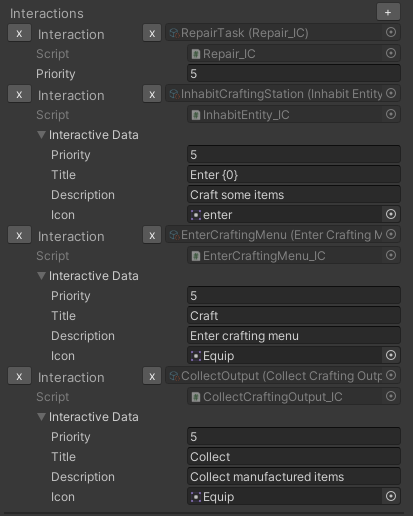Remove the CollectOutput interaction entry
The image size is (413, 516).
pos(19,376)
